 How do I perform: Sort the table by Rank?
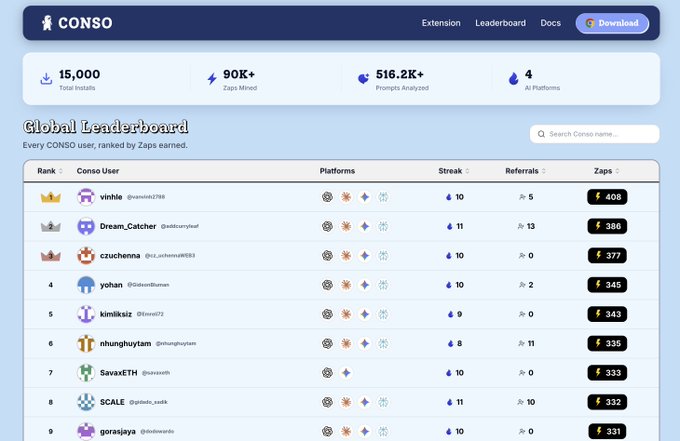[50, 171]
